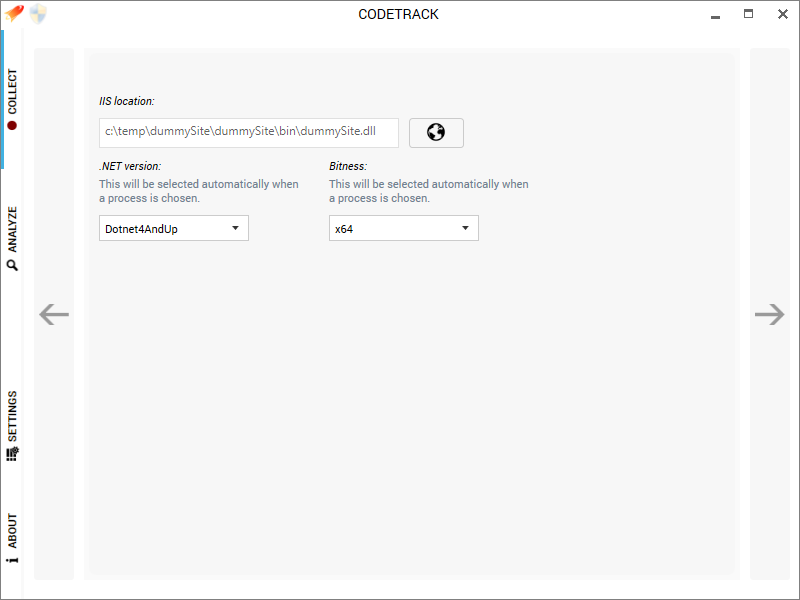Maximize the CodeTrack window

tap(748, 14)
